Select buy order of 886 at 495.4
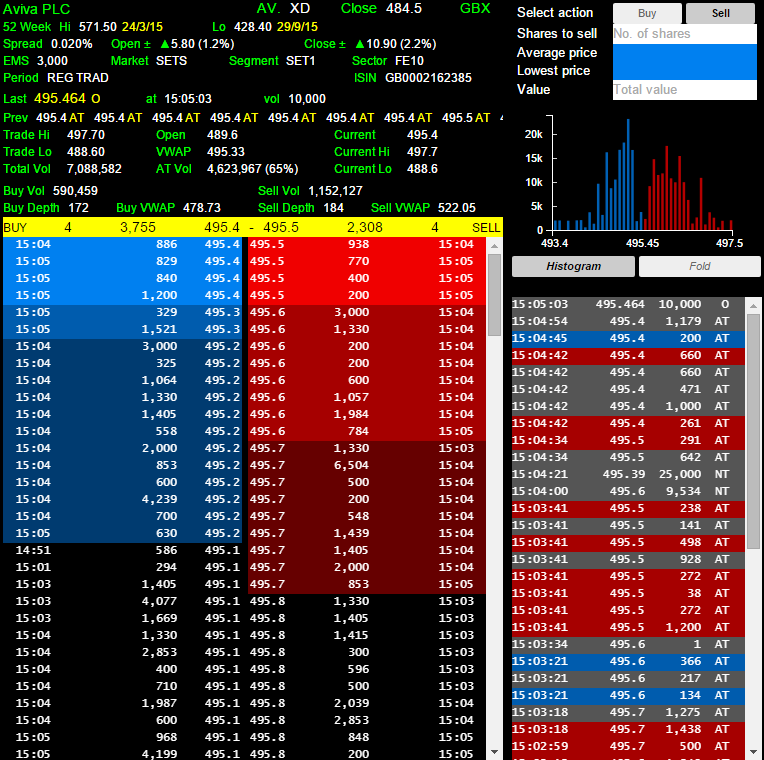This screenshot has width=764, height=760. (x=122, y=244)
